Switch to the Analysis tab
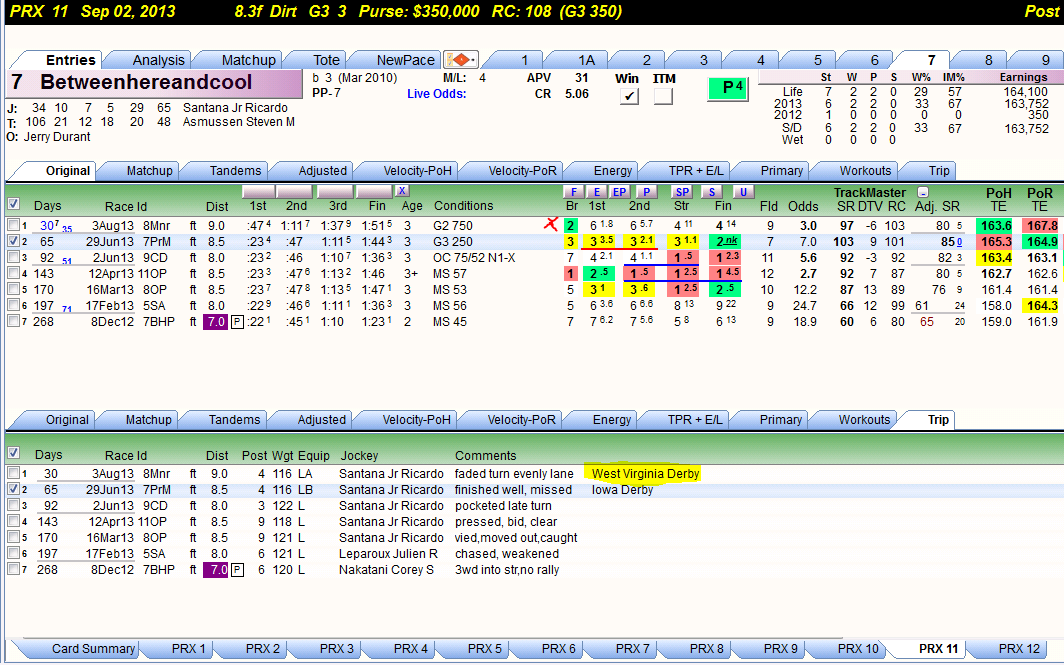Viewport: 1064px width, 665px height. pos(158,60)
